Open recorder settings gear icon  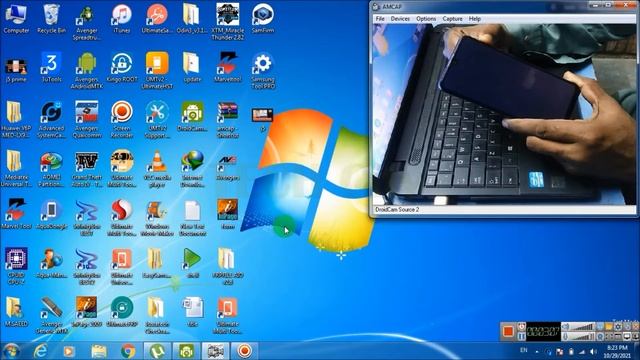(618, 327)
